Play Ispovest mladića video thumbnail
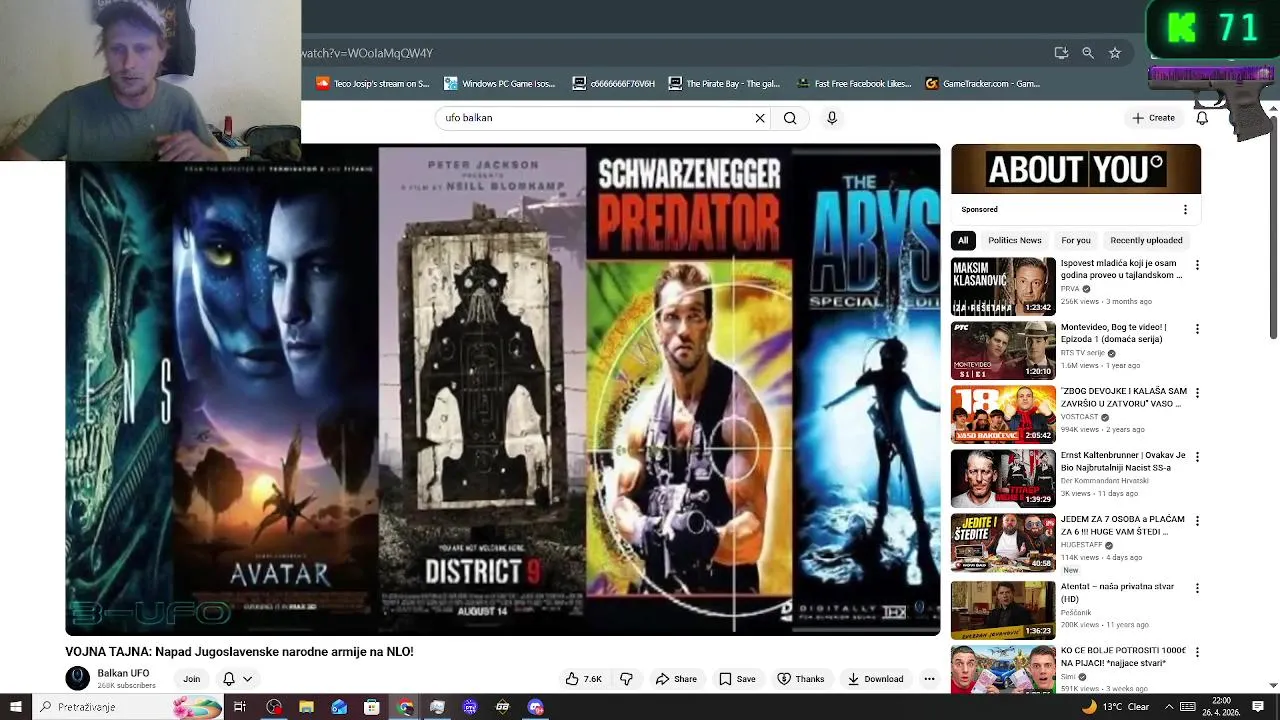The height and width of the screenshot is (720, 1280). click(x=1003, y=287)
